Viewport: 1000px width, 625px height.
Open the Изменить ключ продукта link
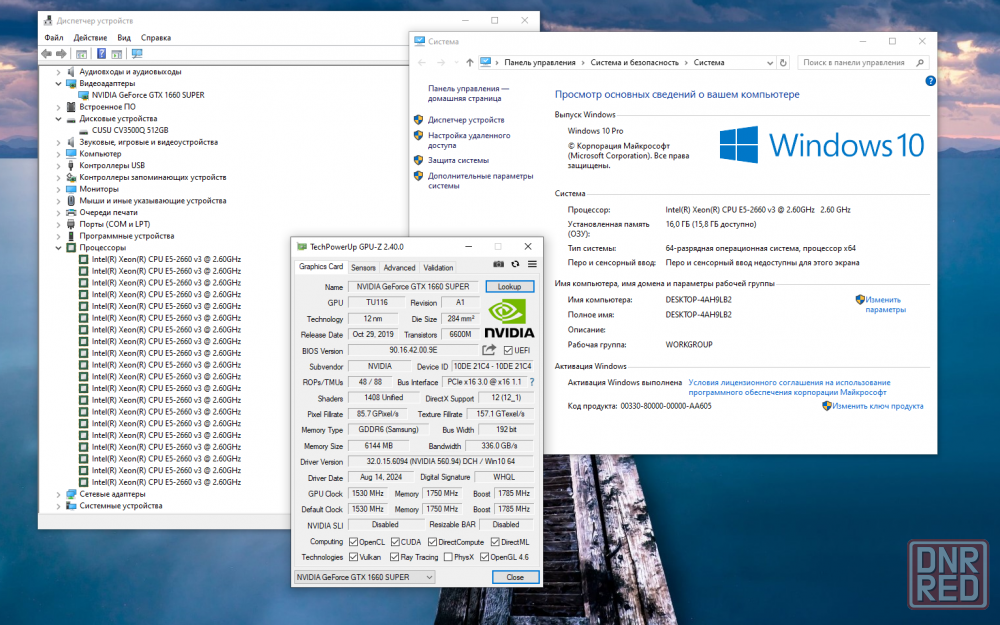point(877,406)
